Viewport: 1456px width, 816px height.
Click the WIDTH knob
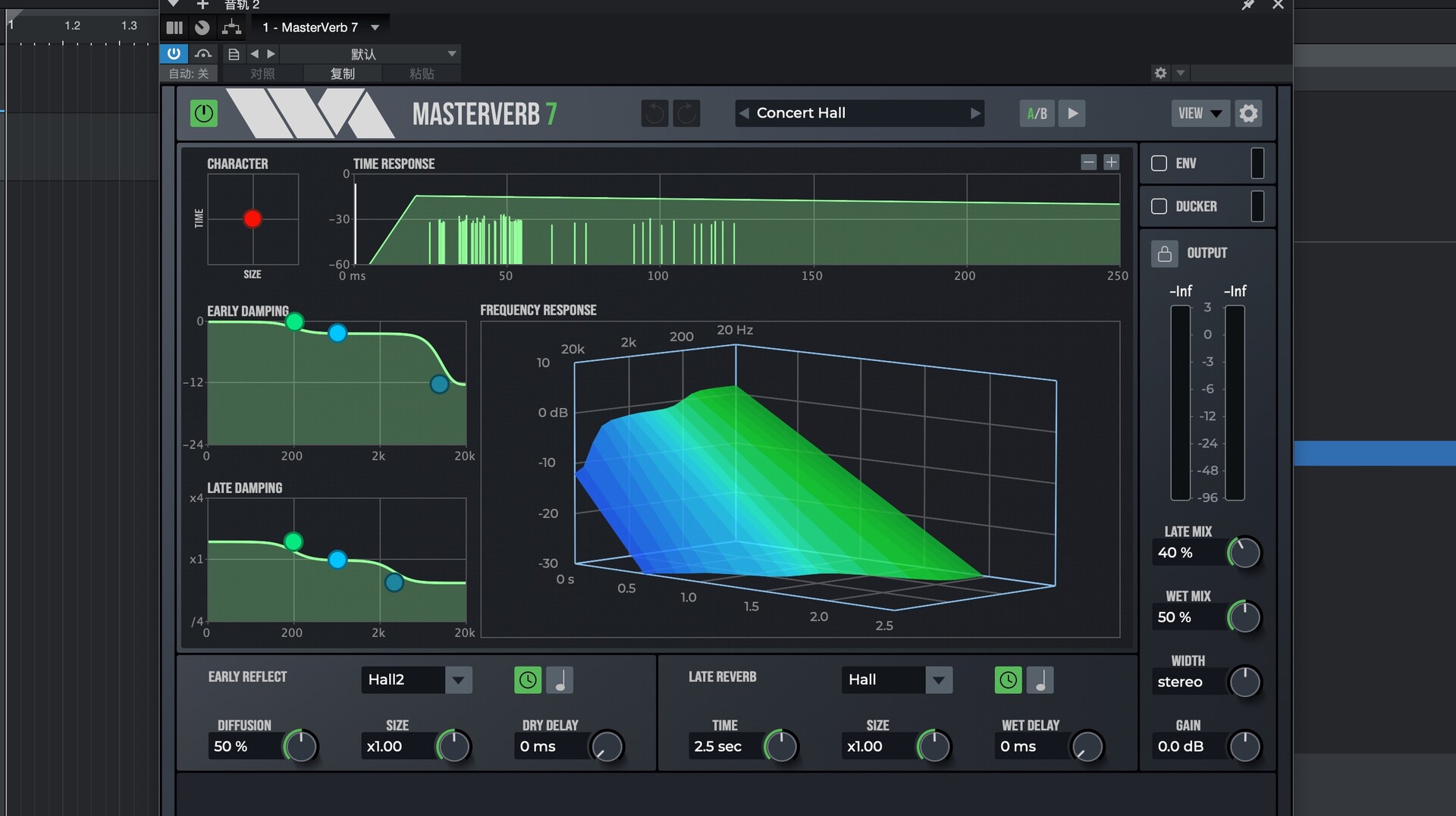click(1244, 682)
